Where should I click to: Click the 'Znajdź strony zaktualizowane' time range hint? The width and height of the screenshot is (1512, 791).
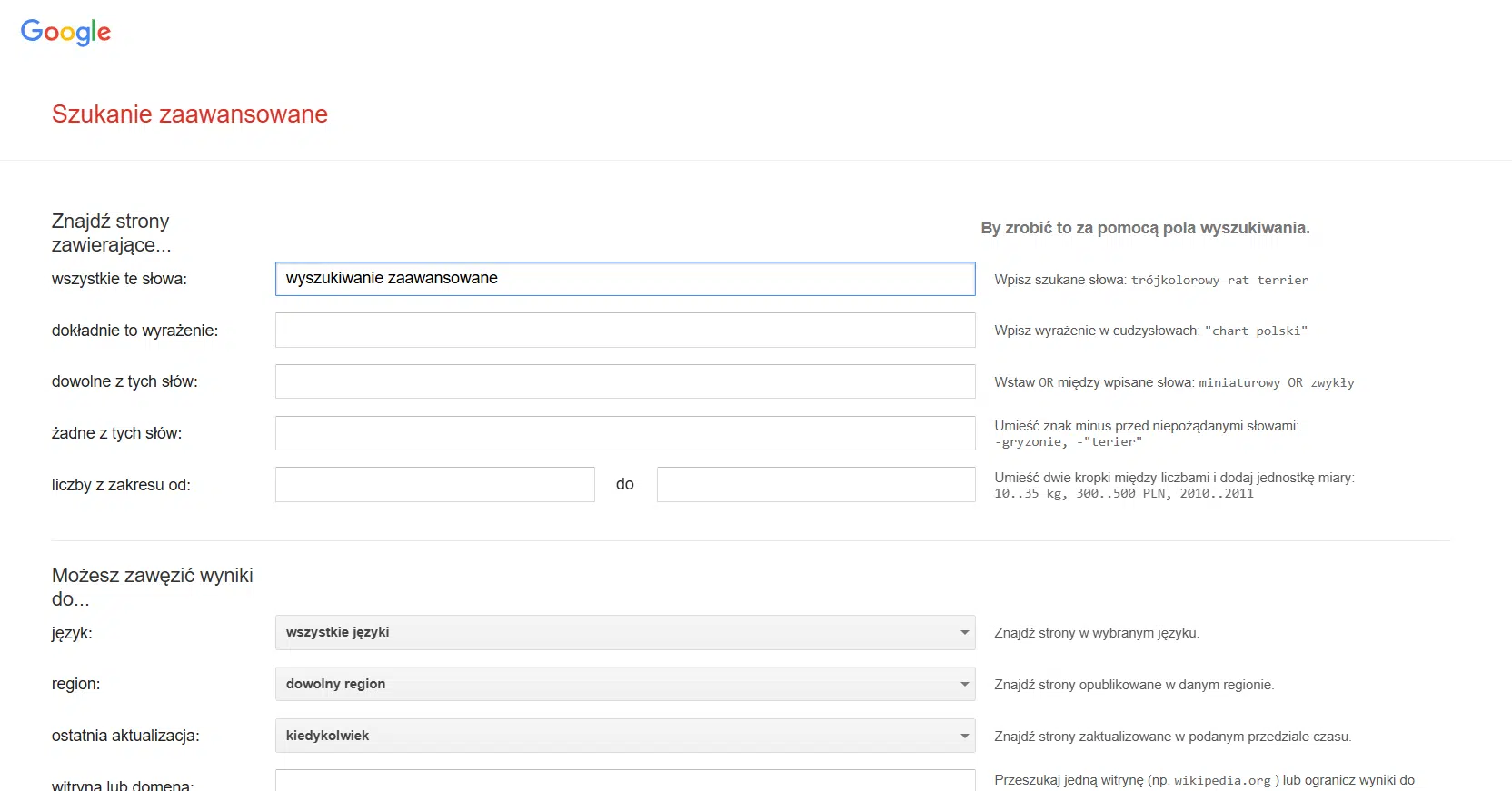tap(1173, 737)
